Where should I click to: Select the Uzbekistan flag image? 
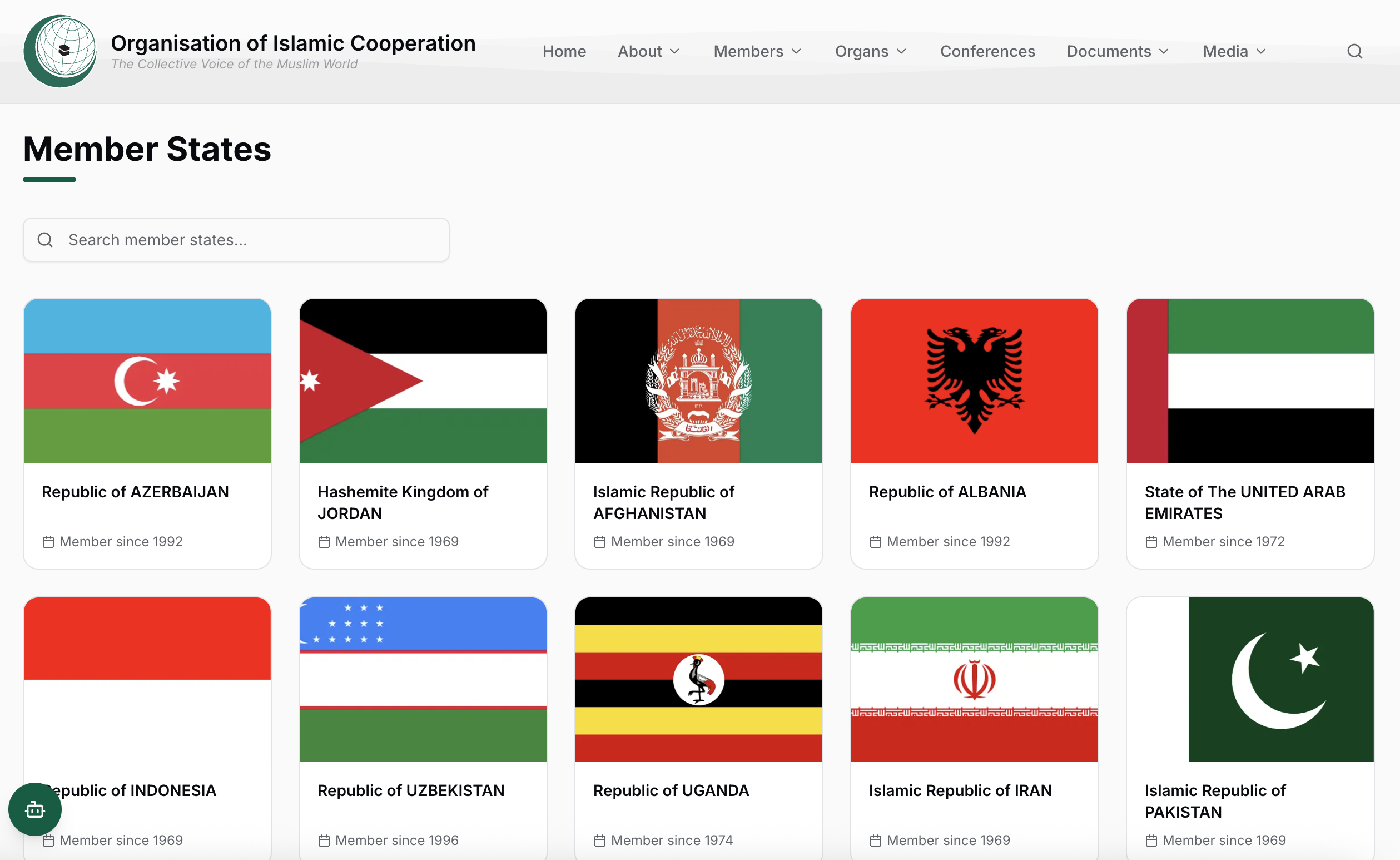pos(423,680)
